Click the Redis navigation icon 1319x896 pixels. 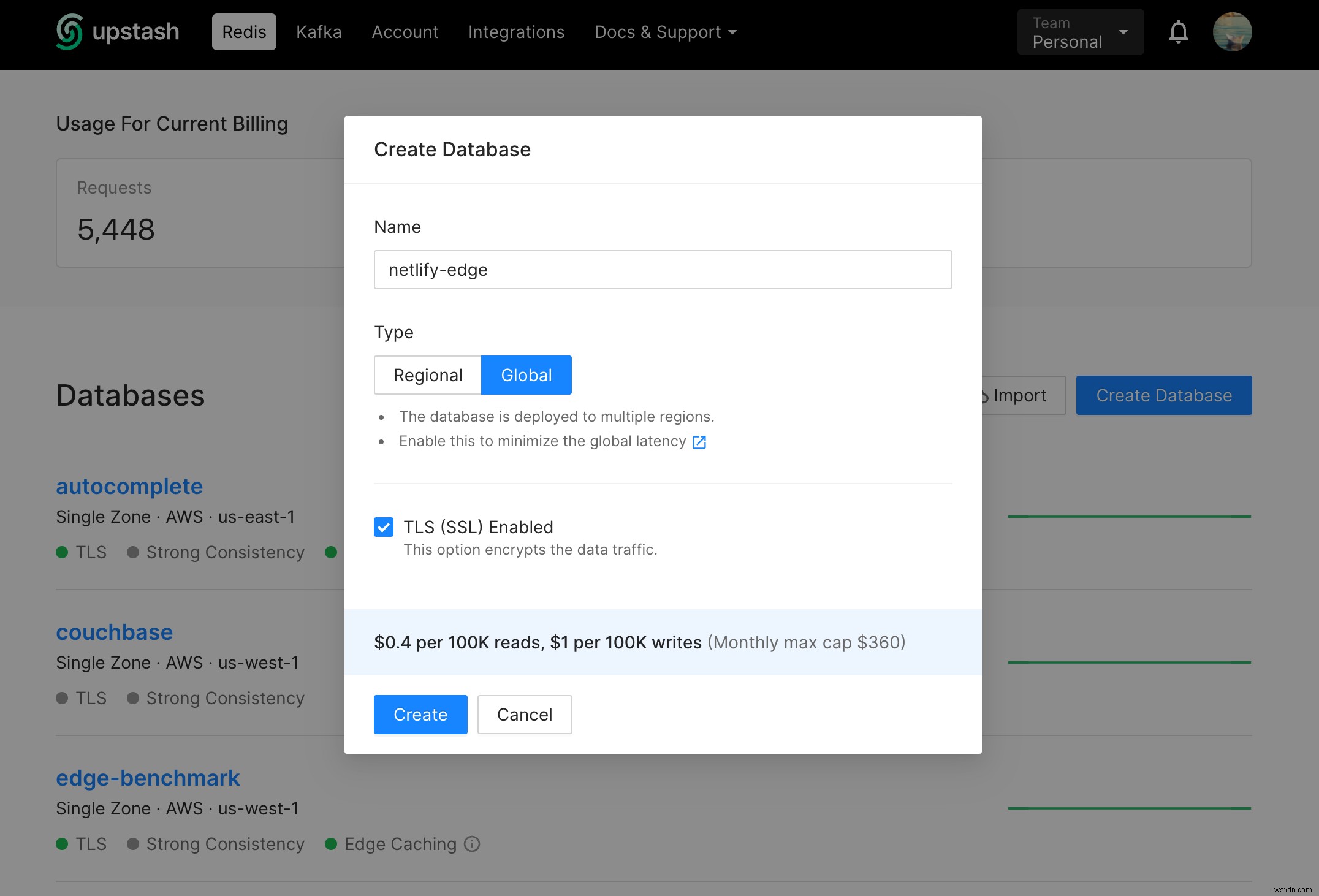[243, 32]
